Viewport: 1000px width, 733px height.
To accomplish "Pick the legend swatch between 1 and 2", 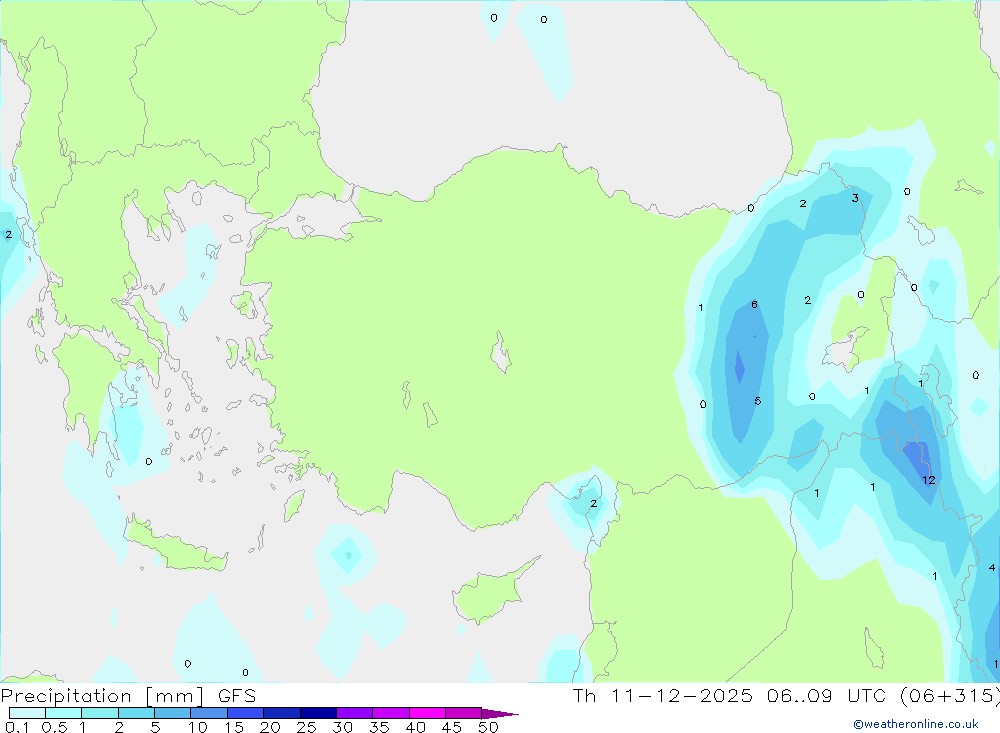I will pyautogui.click(x=100, y=713).
